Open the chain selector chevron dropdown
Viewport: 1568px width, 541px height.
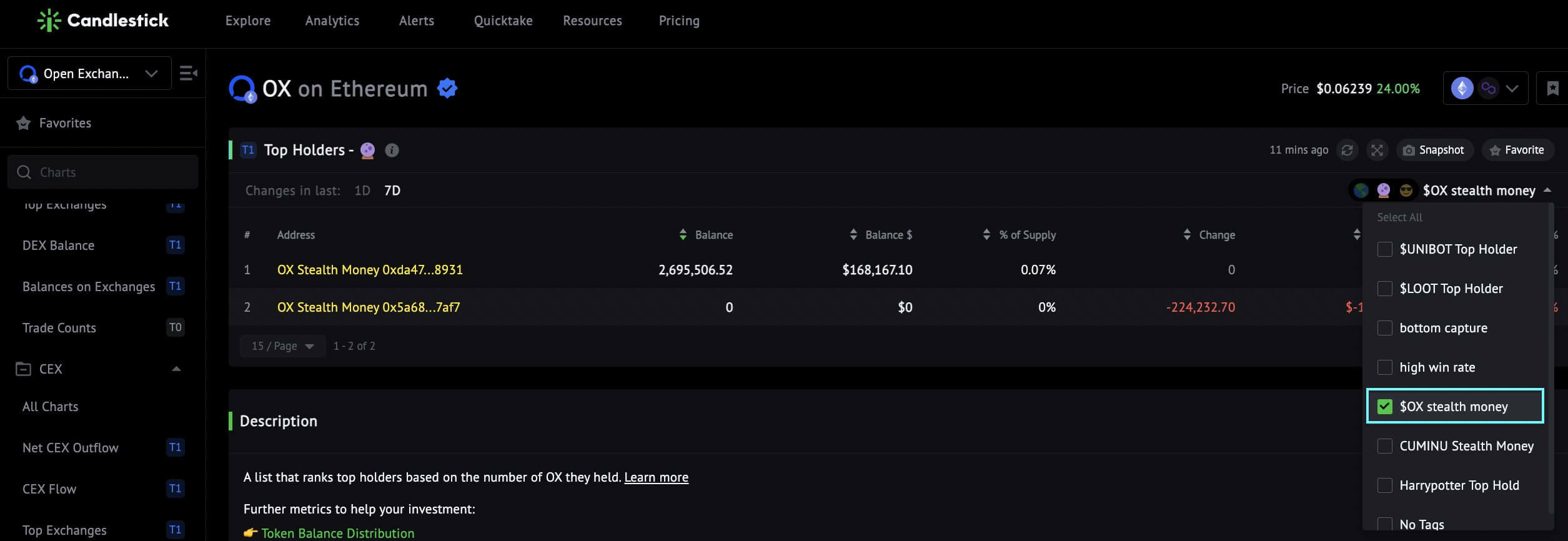tap(1512, 88)
